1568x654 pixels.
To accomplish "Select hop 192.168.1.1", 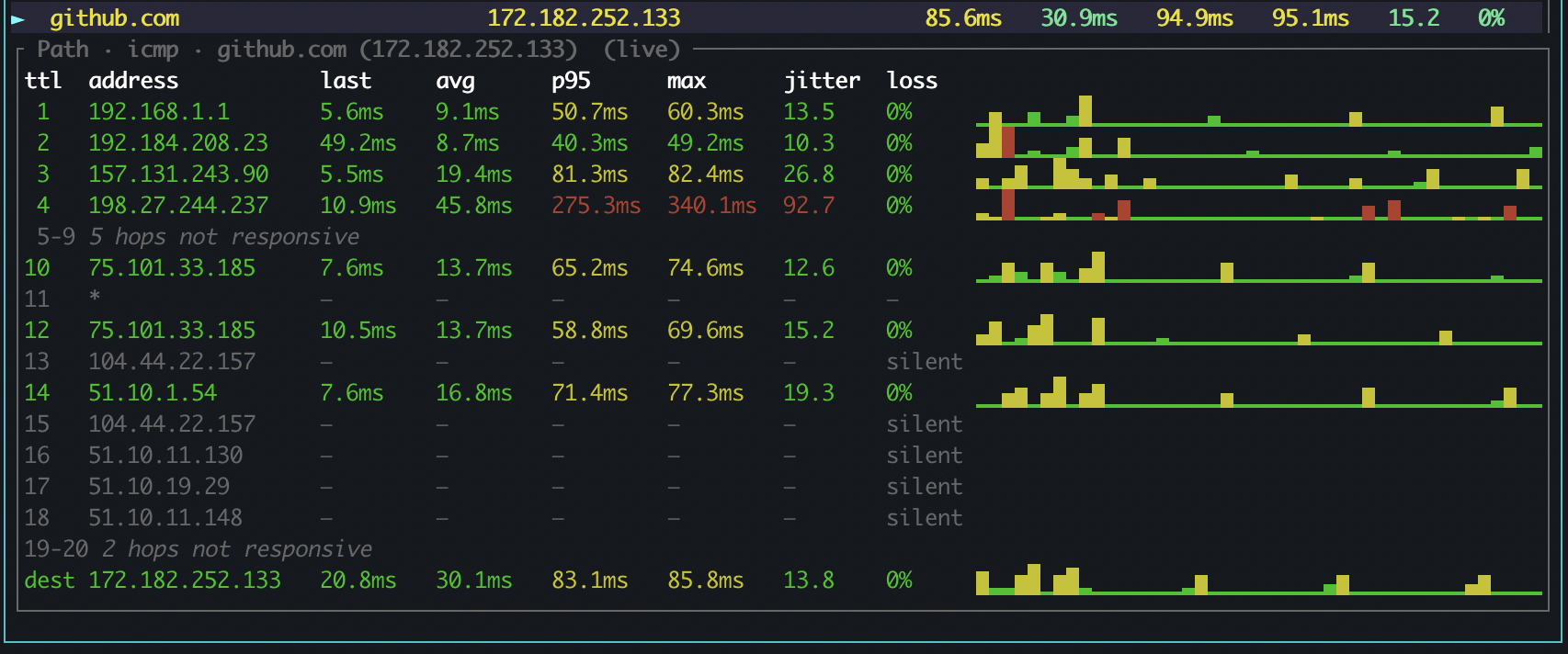I will pos(159,112).
